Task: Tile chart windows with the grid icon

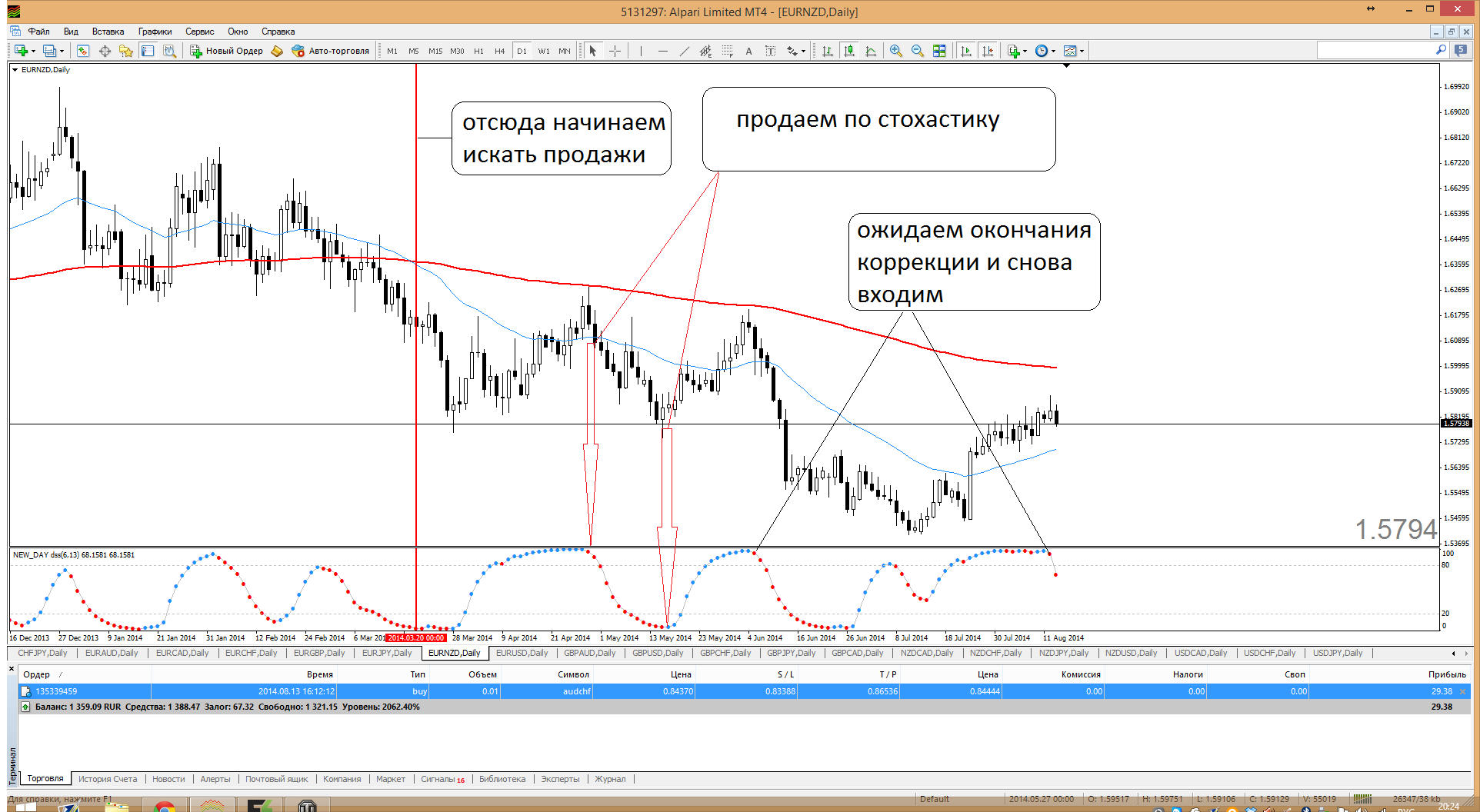Action: 939,51
